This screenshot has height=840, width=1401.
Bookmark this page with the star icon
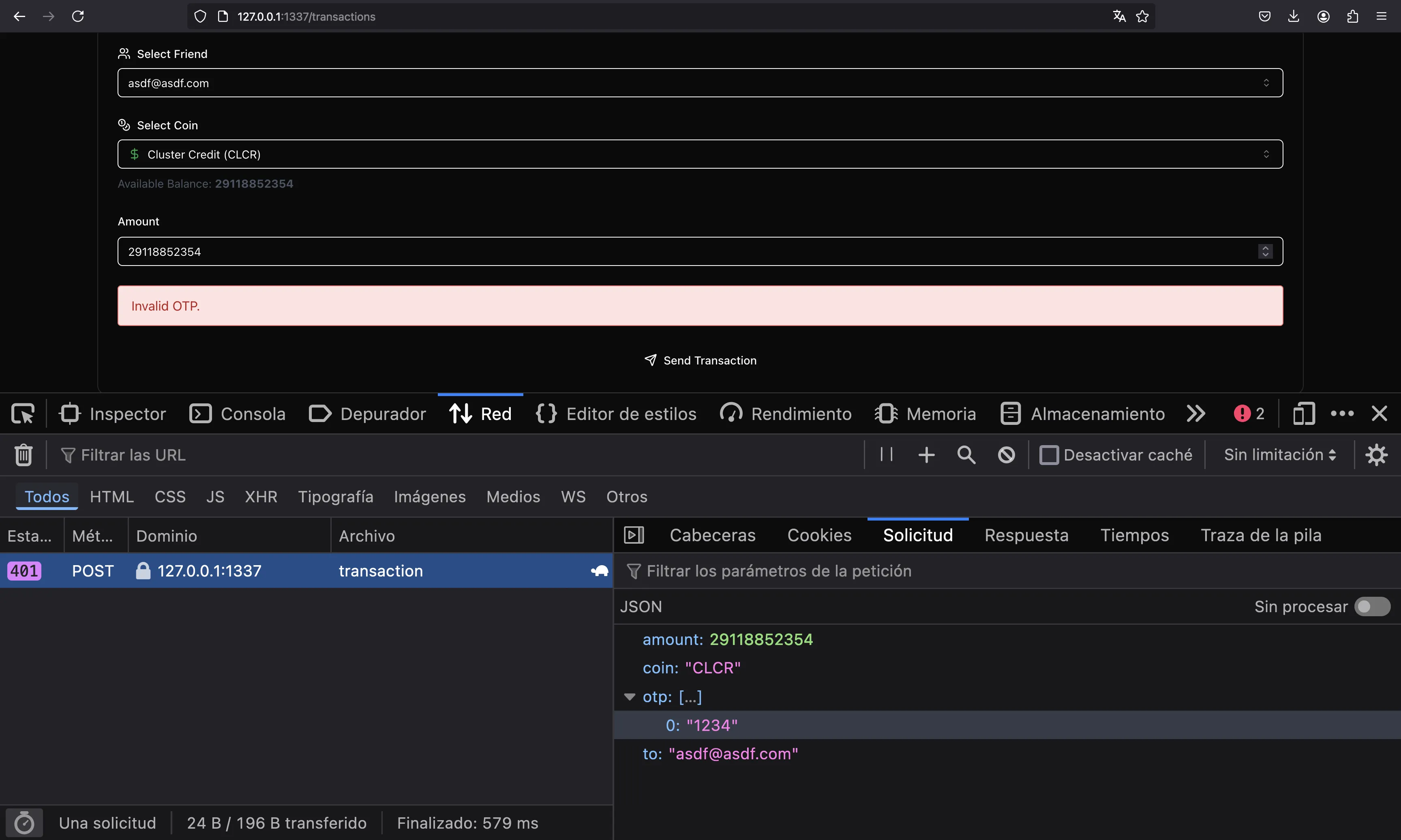pos(1142,16)
